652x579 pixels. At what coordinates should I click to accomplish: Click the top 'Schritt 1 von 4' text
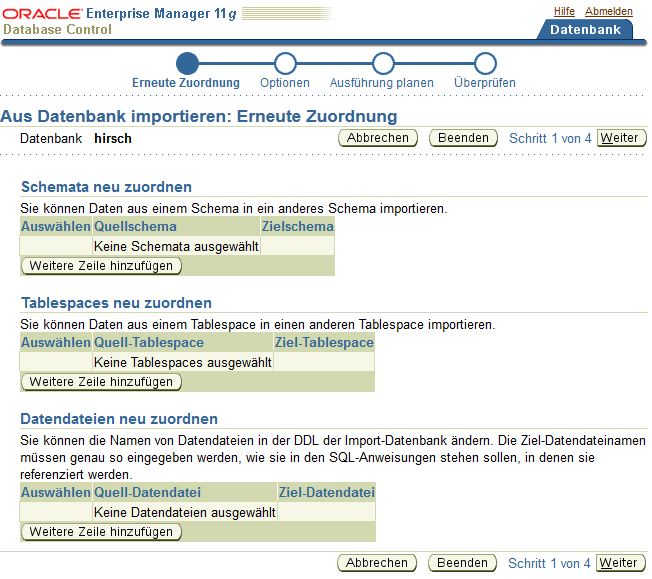pos(550,138)
